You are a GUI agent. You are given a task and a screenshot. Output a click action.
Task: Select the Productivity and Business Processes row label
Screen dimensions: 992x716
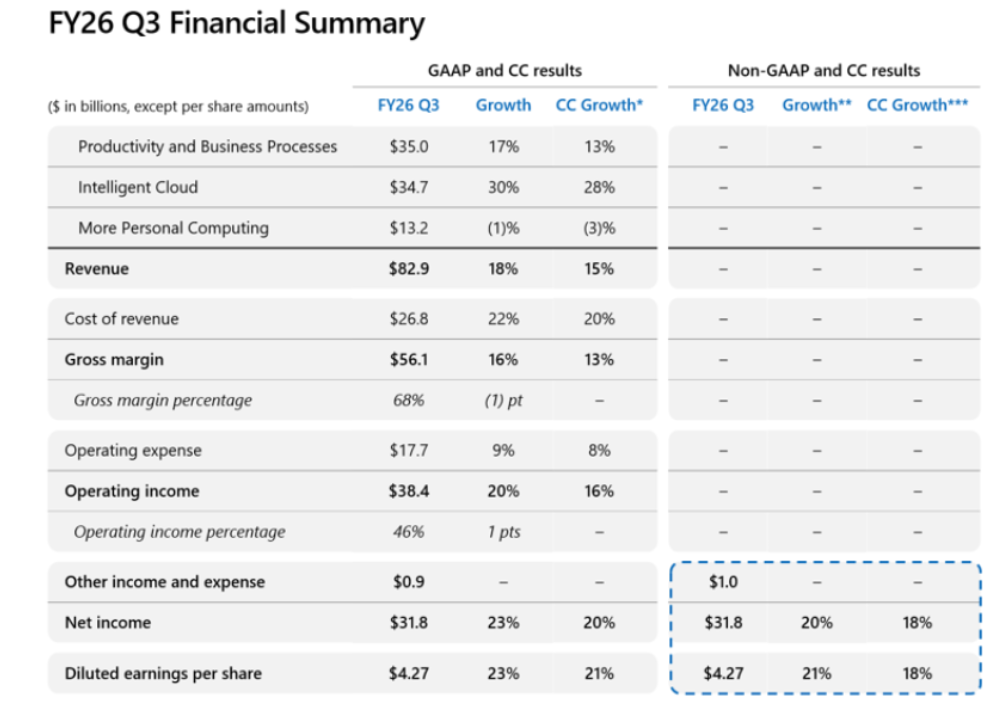point(208,147)
